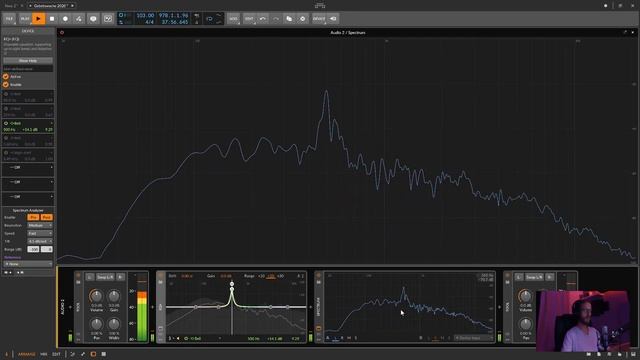Image resolution: width=640 pixels, height=360 pixels.
Task: Toggle the Active checkbox
Action: click(x=6, y=76)
